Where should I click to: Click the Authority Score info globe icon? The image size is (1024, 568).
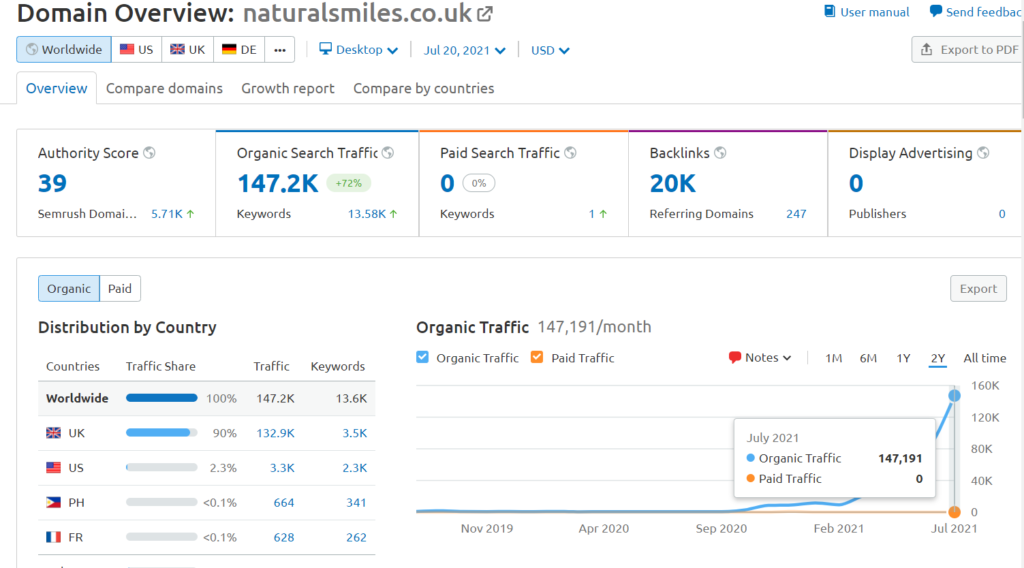click(x=150, y=153)
